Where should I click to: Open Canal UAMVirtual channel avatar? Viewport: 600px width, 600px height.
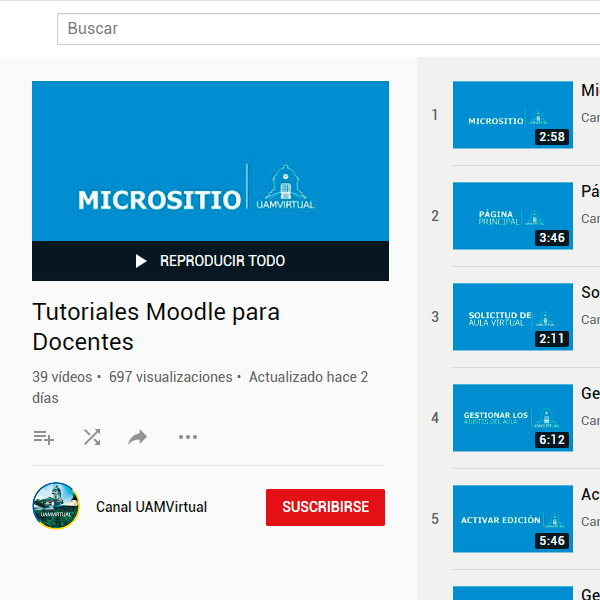[x=56, y=506]
